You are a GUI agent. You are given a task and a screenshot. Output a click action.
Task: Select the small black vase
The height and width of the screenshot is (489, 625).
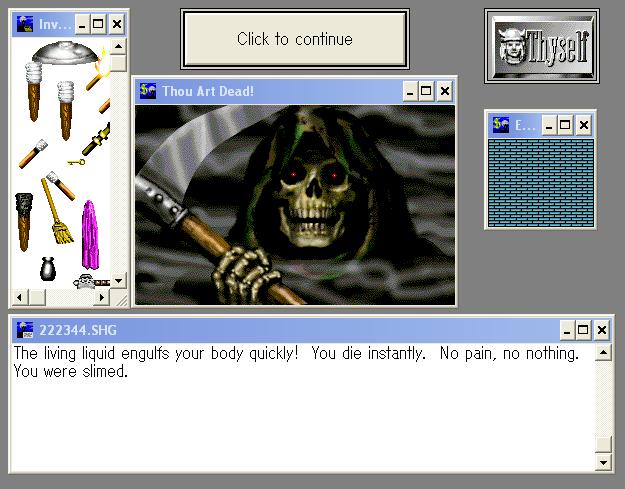click(x=47, y=268)
